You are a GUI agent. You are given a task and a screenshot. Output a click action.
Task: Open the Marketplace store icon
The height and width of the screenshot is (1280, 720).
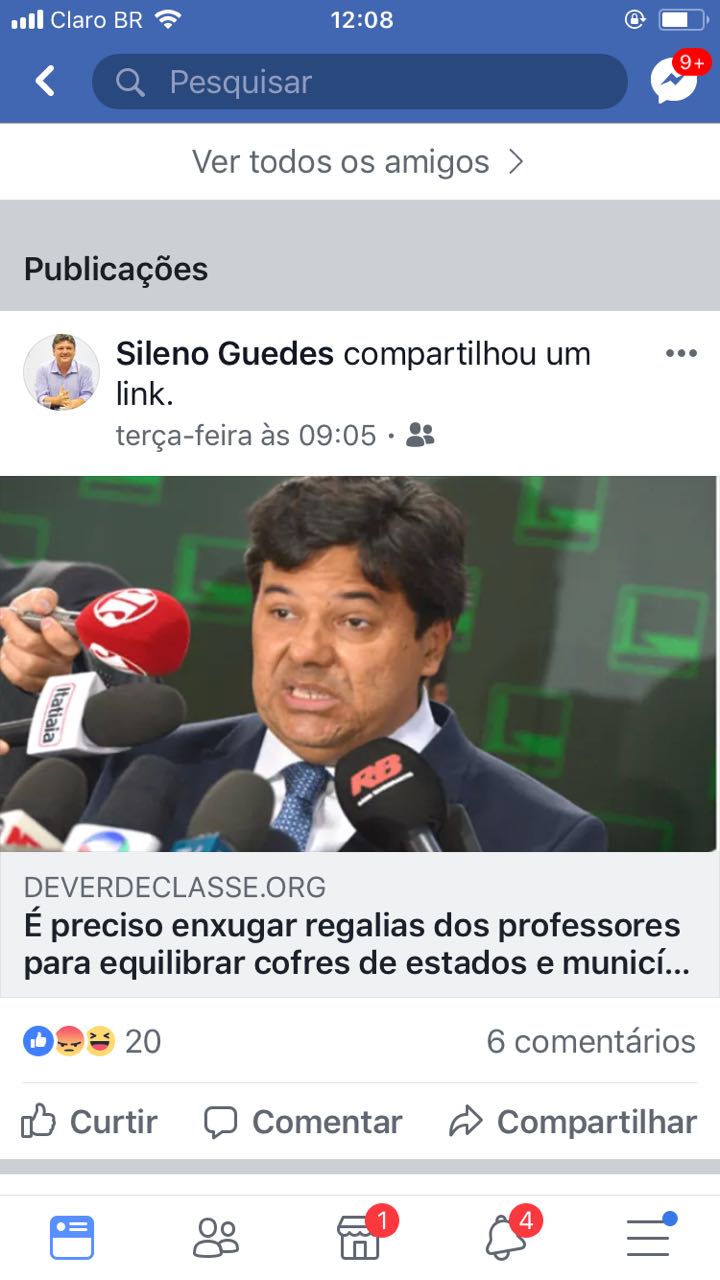[359, 1237]
